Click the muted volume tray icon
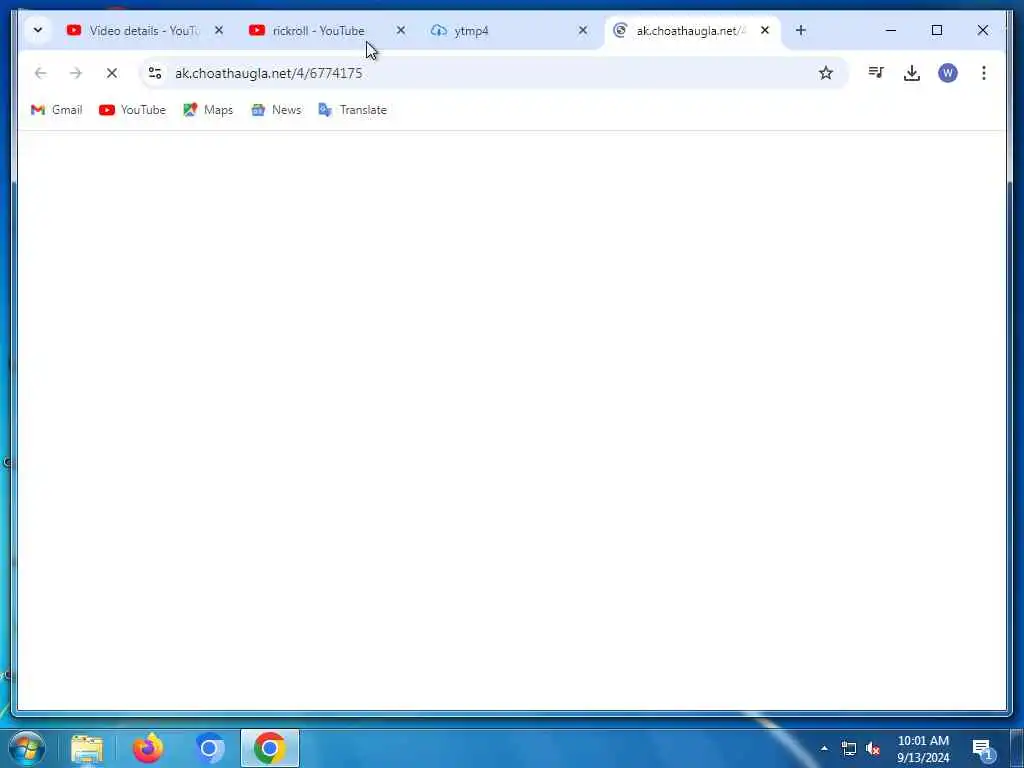 [x=872, y=748]
